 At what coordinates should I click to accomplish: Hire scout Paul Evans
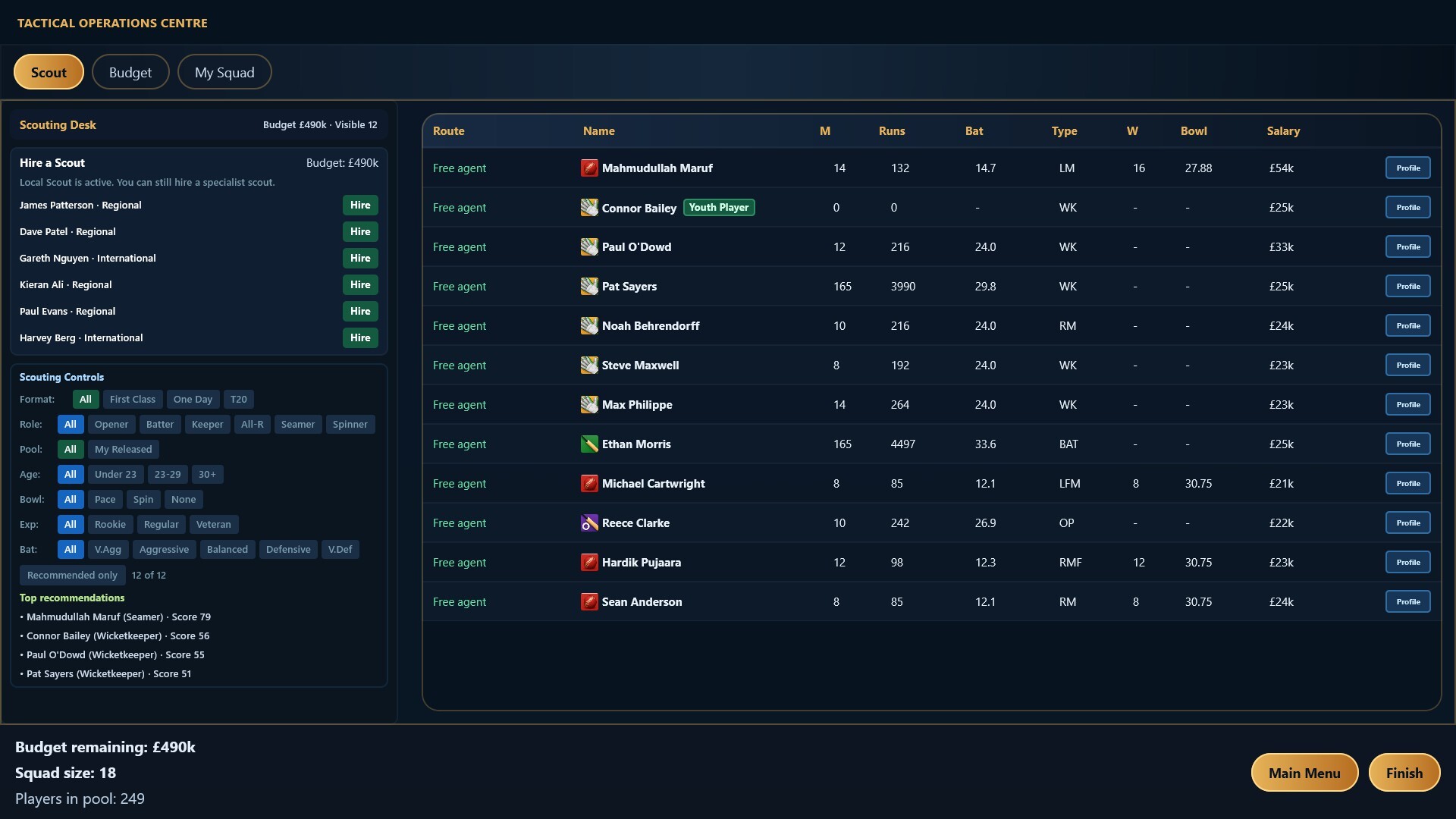point(360,312)
